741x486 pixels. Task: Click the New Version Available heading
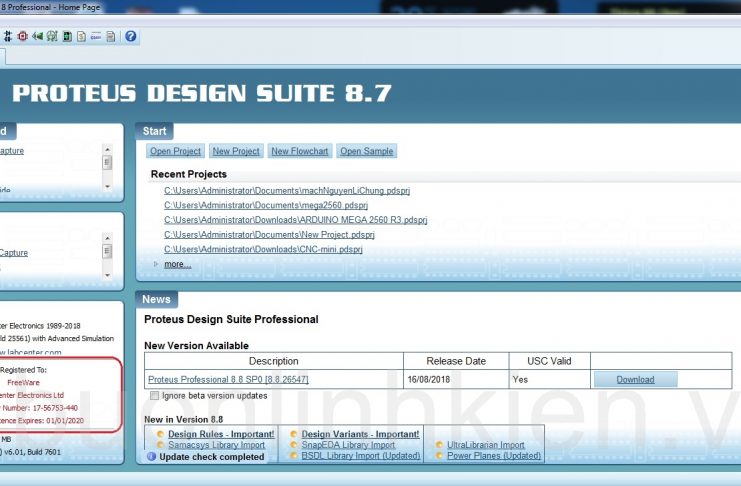tap(196, 346)
